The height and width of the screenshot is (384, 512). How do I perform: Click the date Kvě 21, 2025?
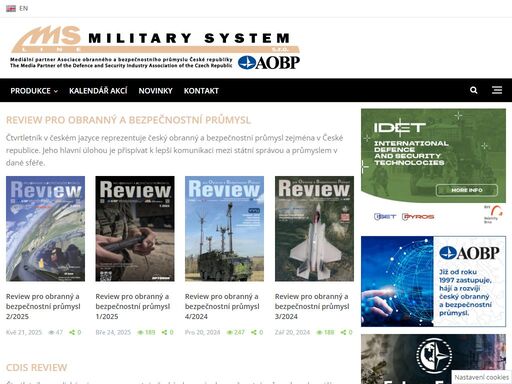coord(24,332)
